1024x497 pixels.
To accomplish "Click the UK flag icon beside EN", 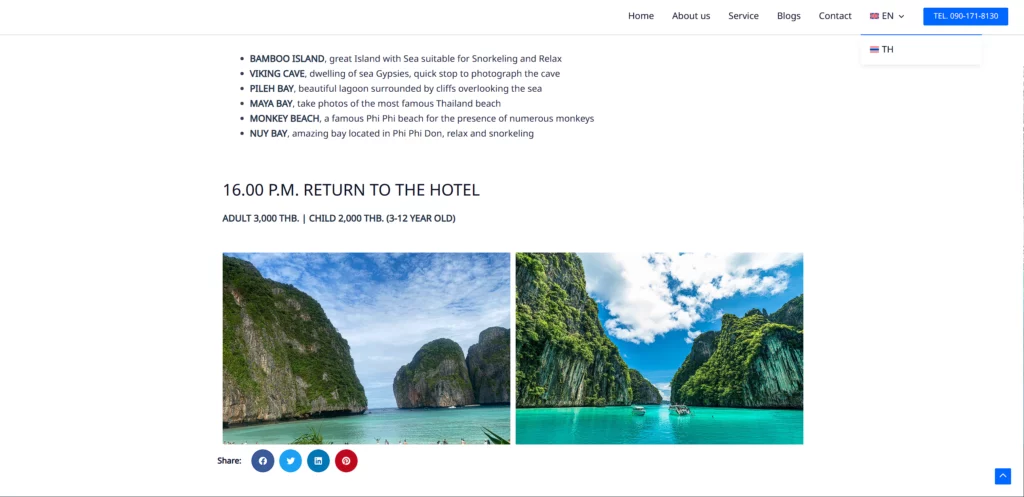I will (x=874, y=16).
